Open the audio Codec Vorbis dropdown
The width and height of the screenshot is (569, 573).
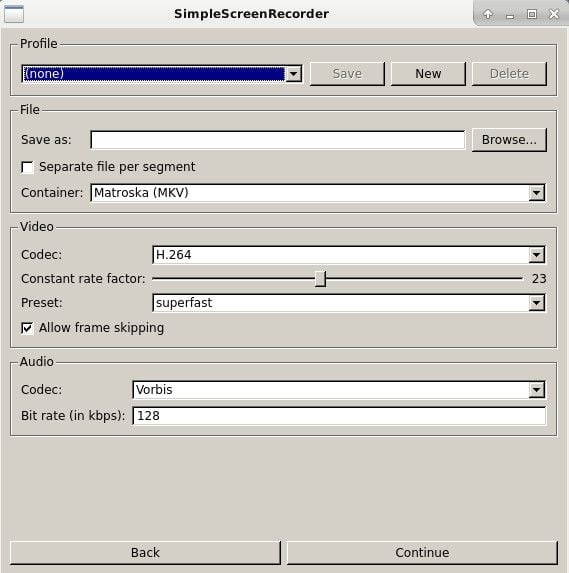coord(339,390)
